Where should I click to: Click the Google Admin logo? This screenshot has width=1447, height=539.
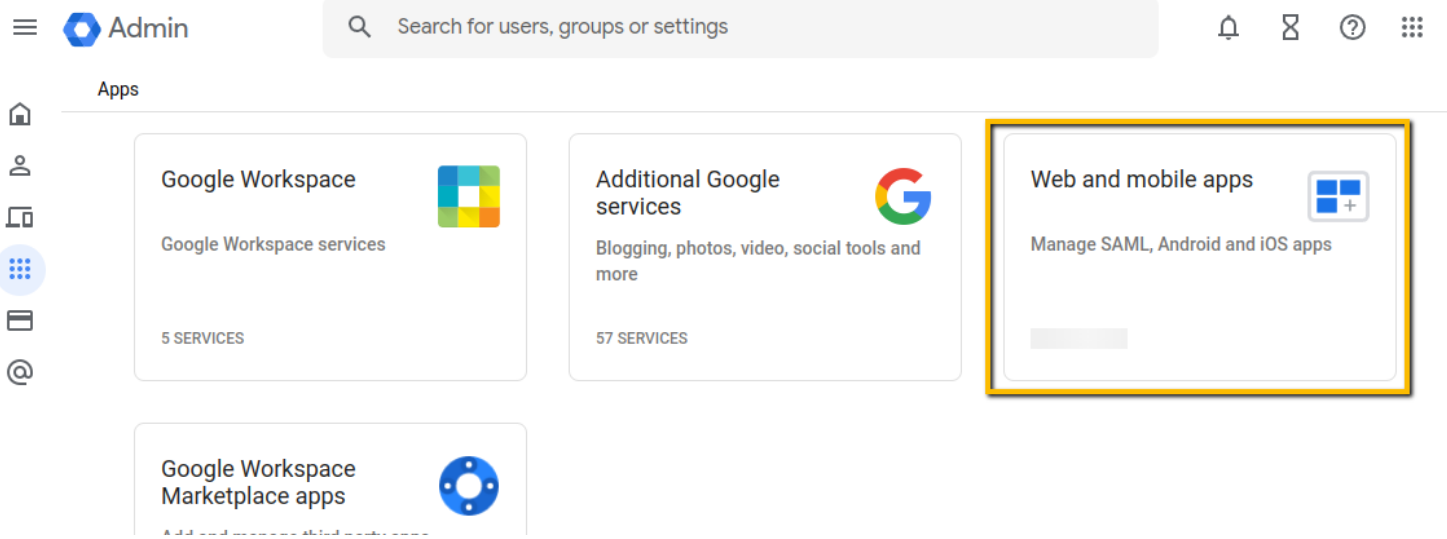81,28
